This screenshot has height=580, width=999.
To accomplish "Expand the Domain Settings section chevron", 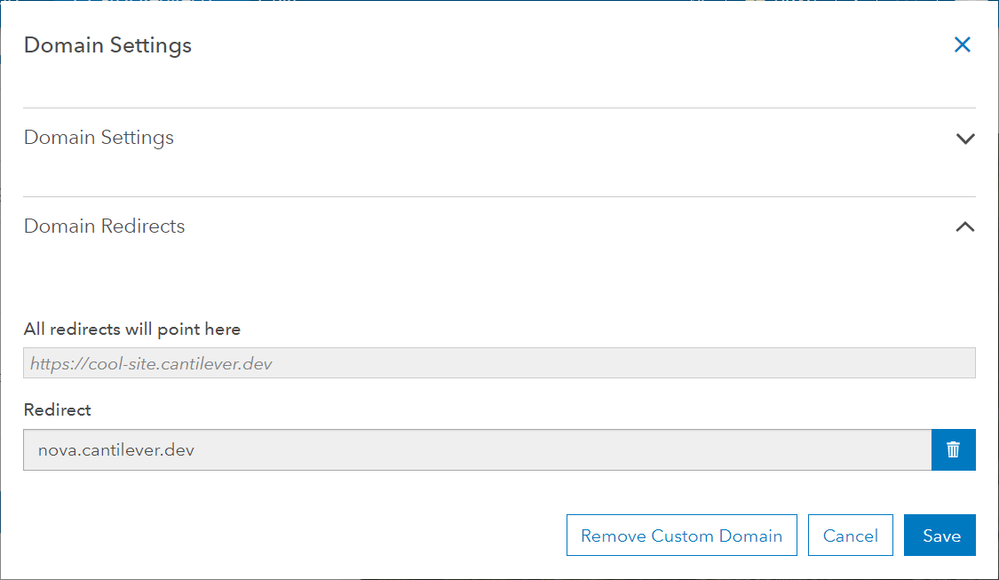I will click(x=965, y=138).
